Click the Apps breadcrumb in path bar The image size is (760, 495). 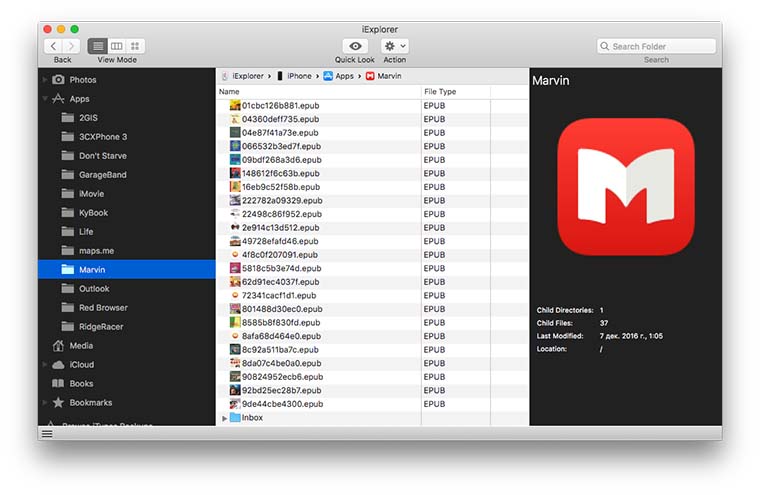click(x=344, y=76)
